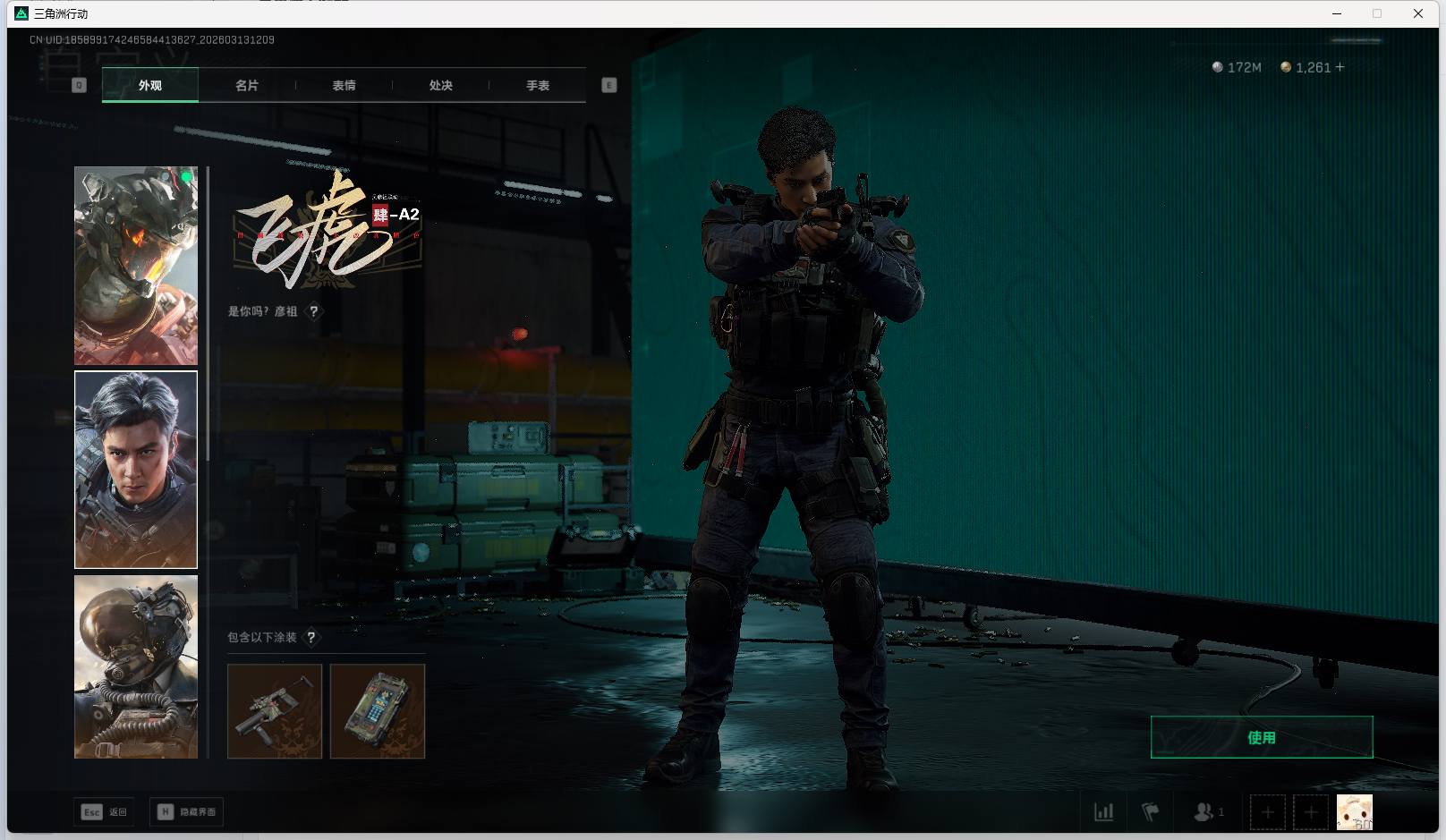Switch to the 名片 tab
The width and height of the screenshot is (1446, 840).
[247, 85]
